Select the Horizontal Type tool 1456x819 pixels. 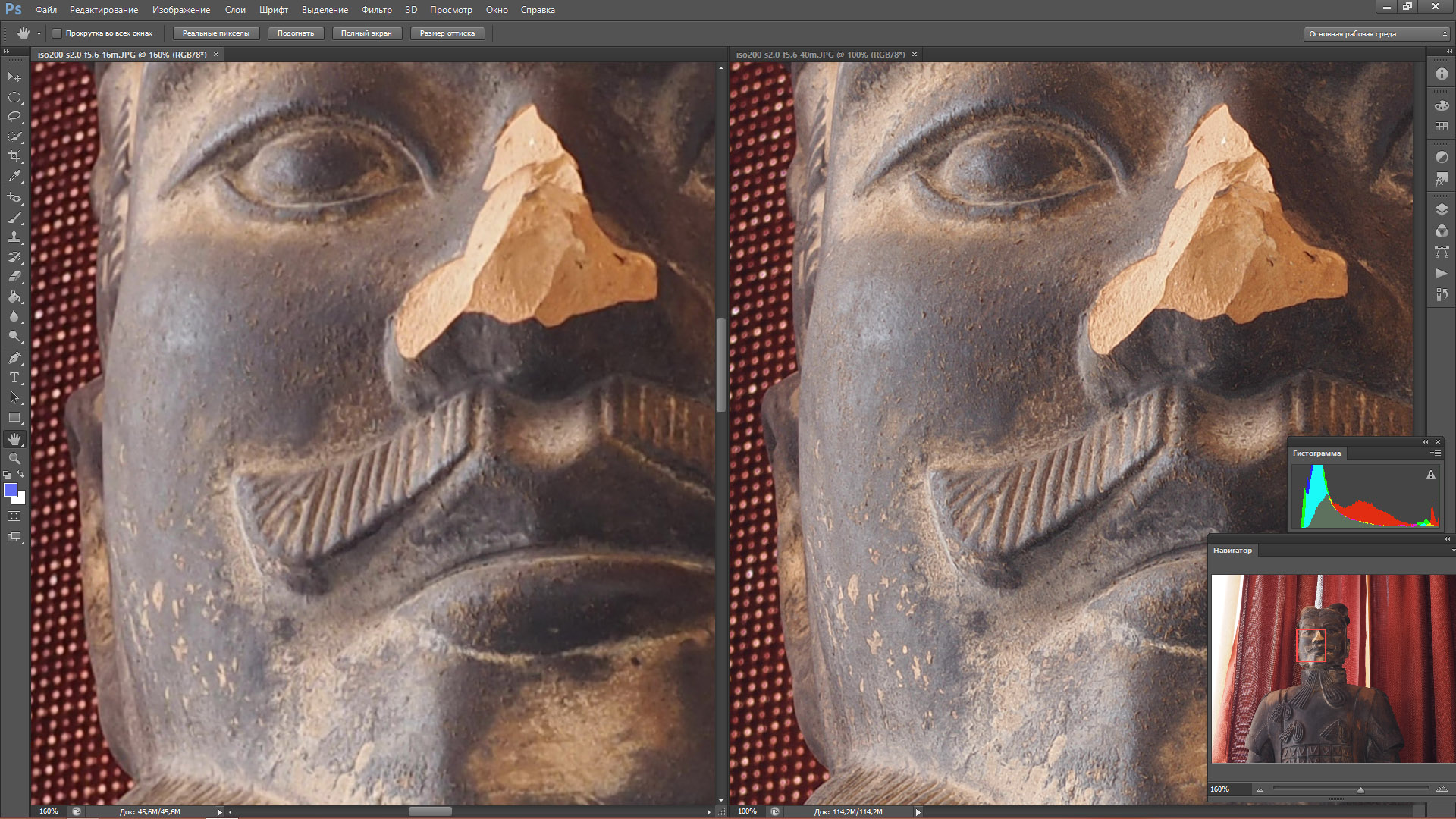(14, 378)
